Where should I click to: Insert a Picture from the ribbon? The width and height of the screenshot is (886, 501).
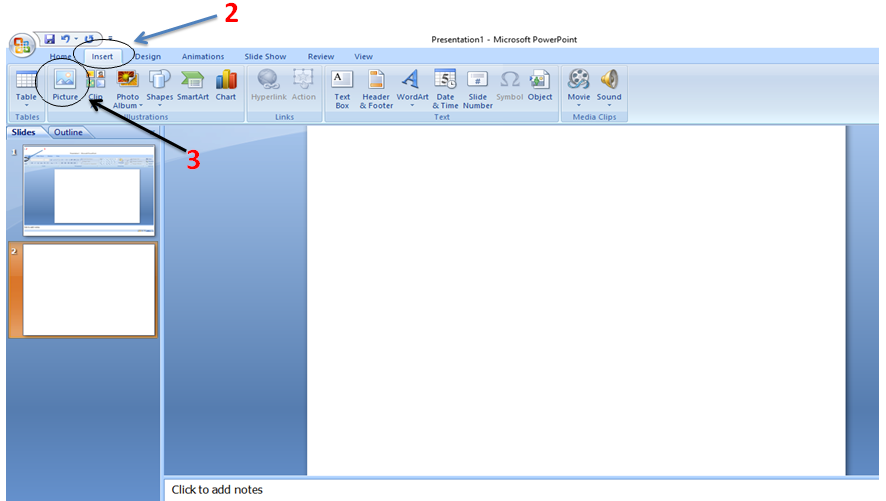pyautogui.click(x=65, y=85)
